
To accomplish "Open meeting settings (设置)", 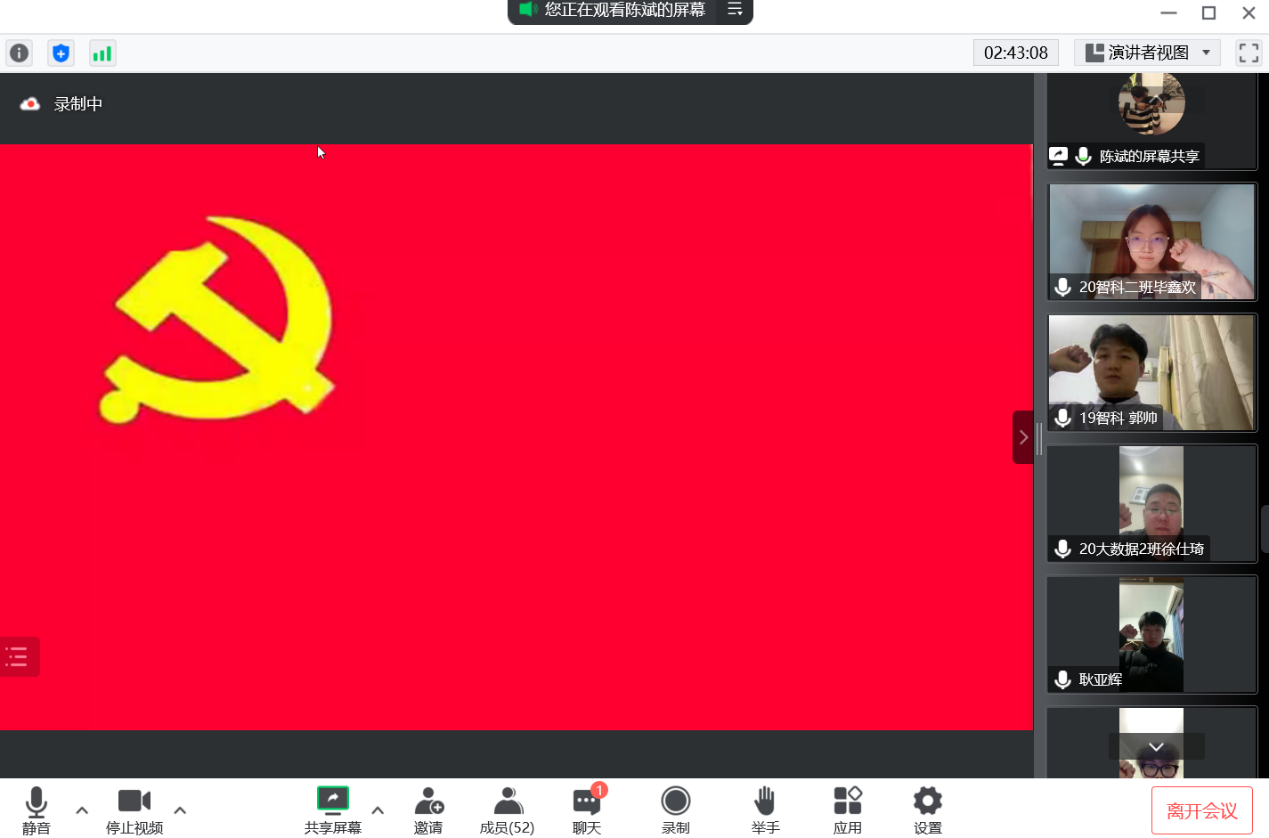I will coord(927,809).
